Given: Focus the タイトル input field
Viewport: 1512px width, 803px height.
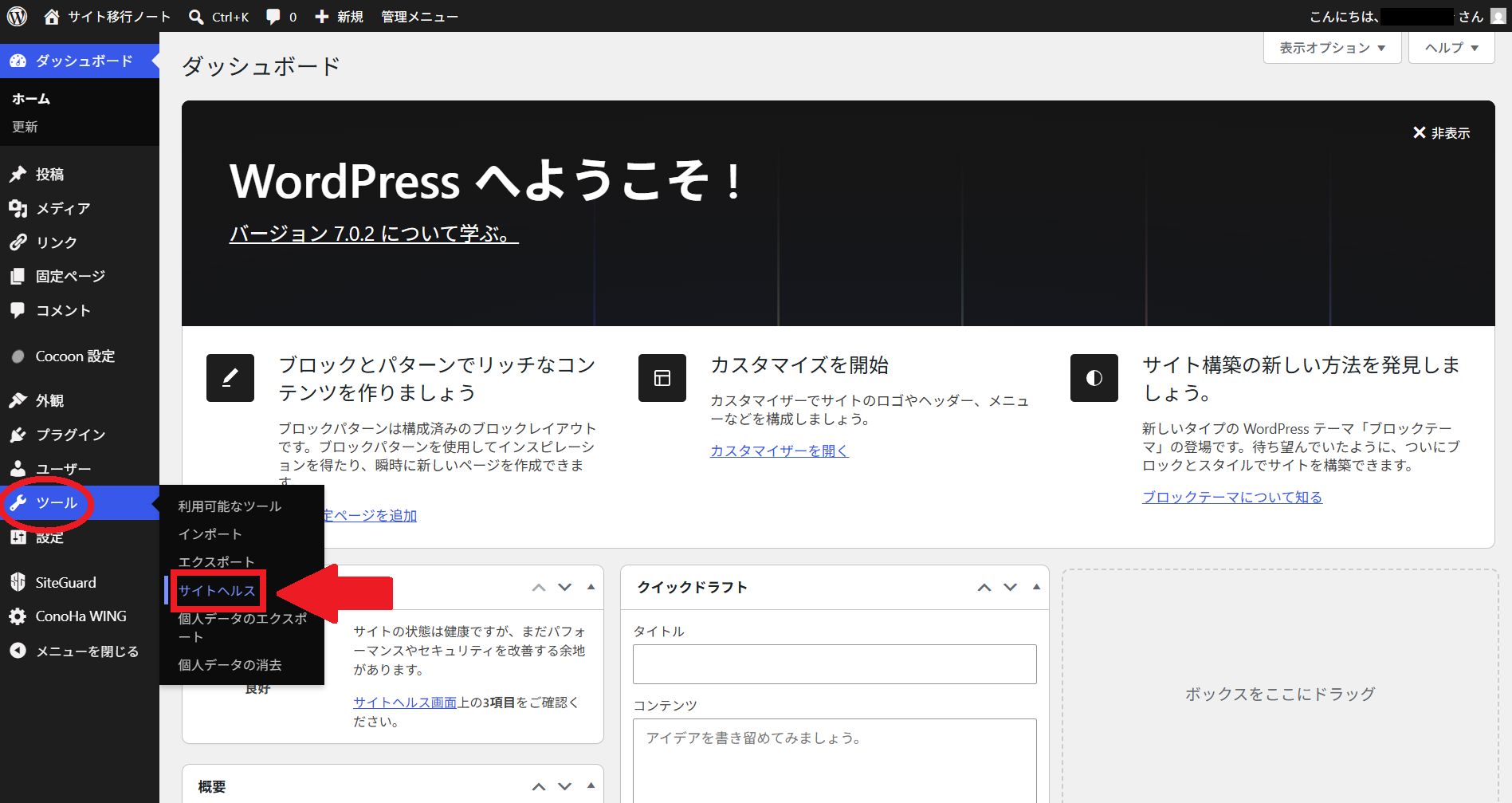Looking at the screenshot, I should click(x=835, y=664).
